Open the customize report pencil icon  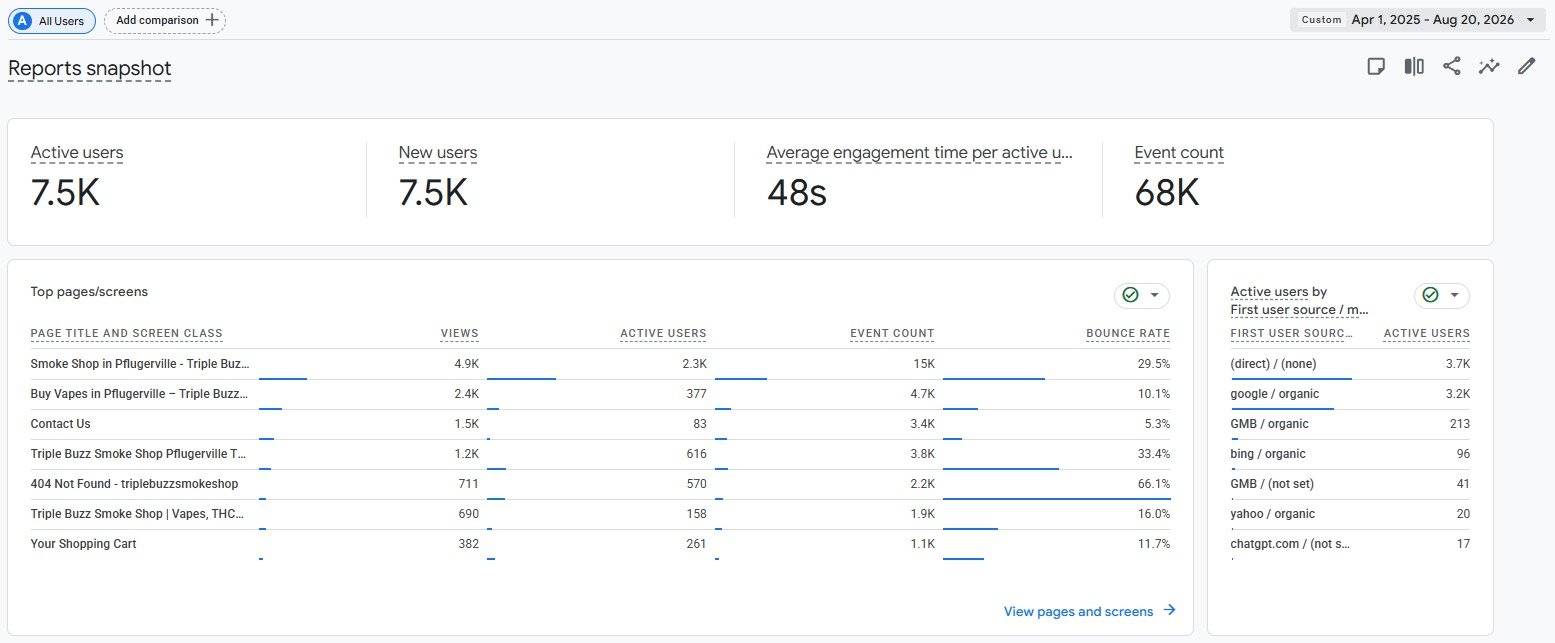tap(1526, 66)
